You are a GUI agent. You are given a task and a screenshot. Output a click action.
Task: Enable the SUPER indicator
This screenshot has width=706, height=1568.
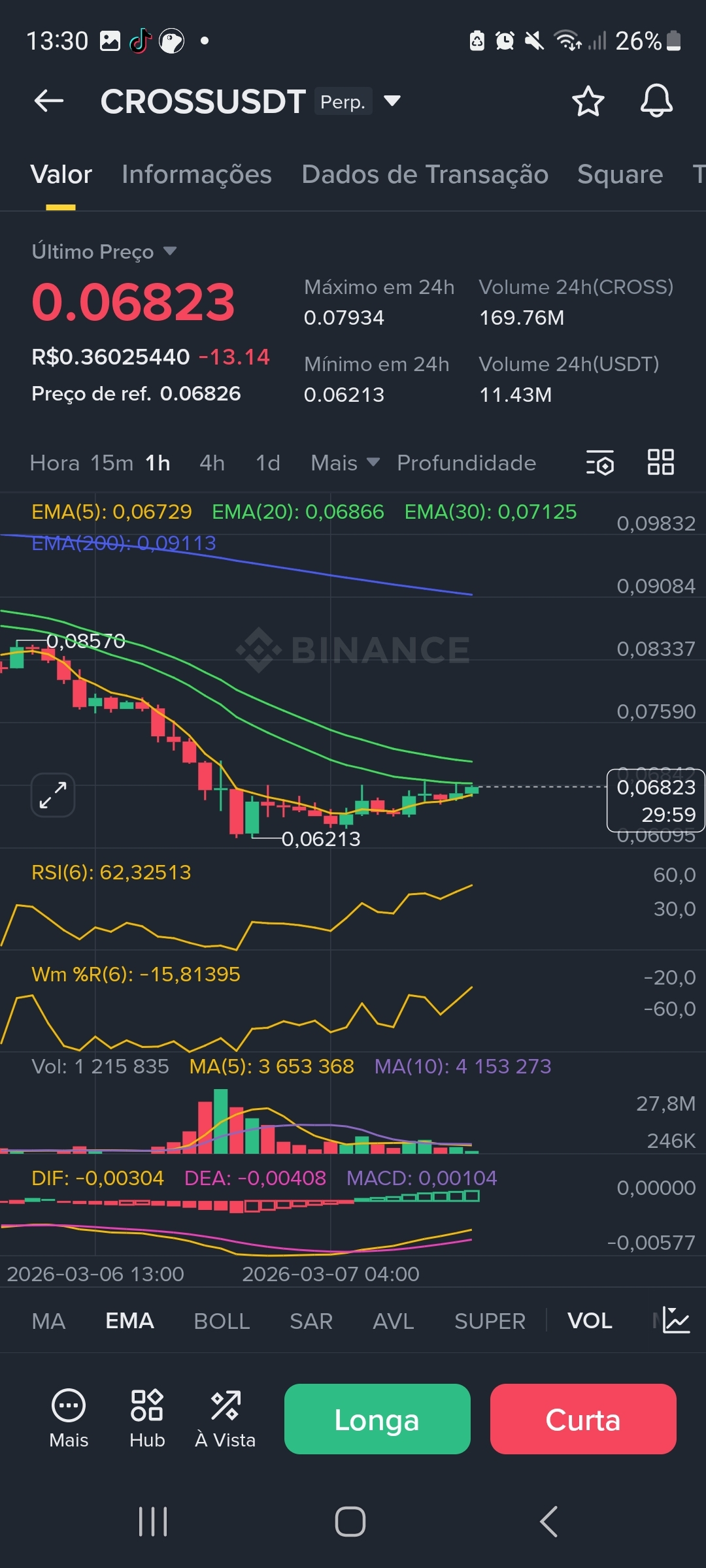[490, 1321]
